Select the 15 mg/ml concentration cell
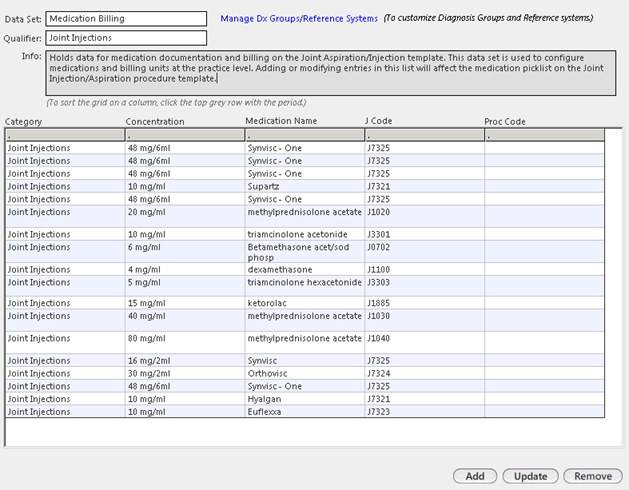 tap(185, 303)
